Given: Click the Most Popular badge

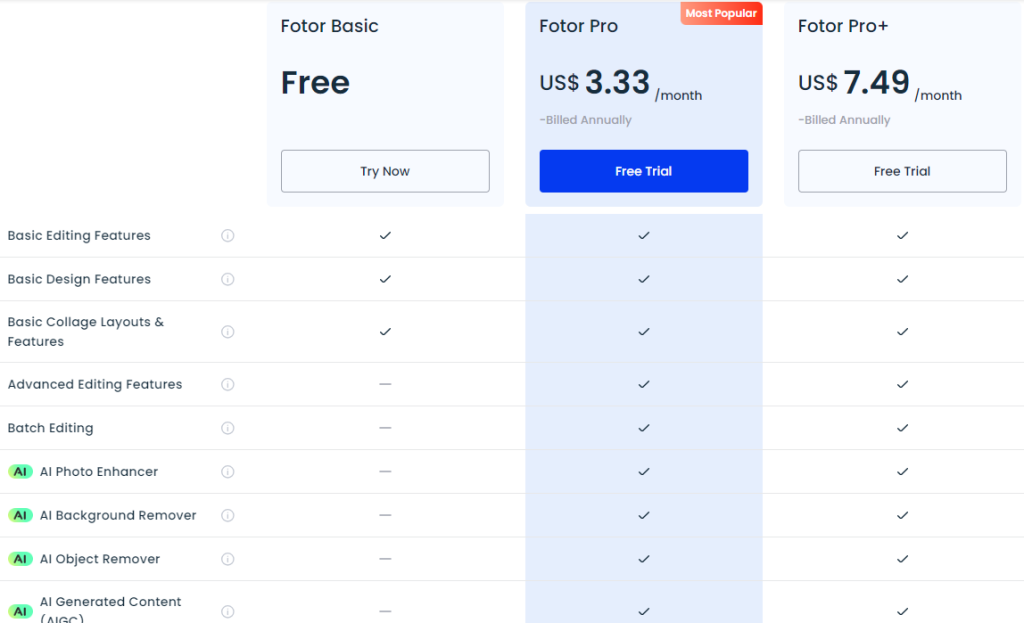Looking at the screenshot, I should click(721, 13).
